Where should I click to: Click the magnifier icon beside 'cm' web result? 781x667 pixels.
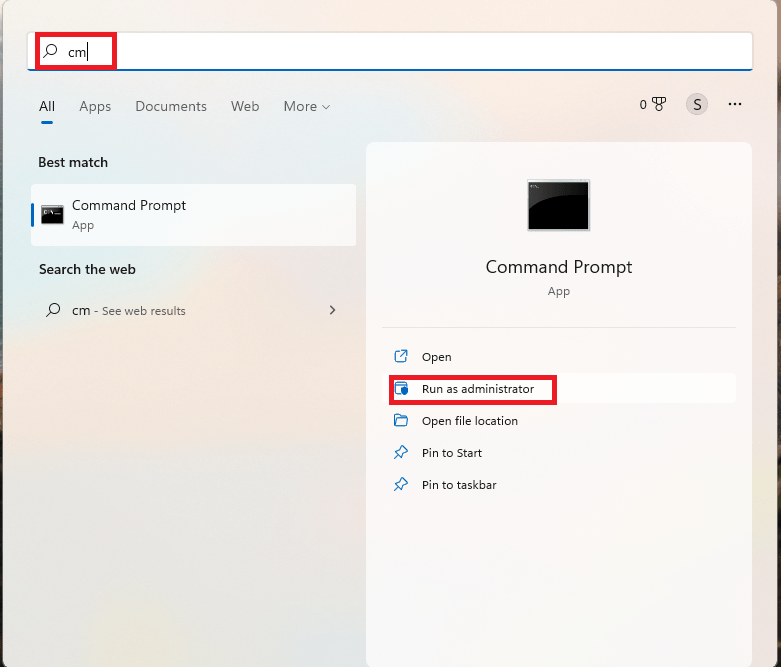coord(53,310)
